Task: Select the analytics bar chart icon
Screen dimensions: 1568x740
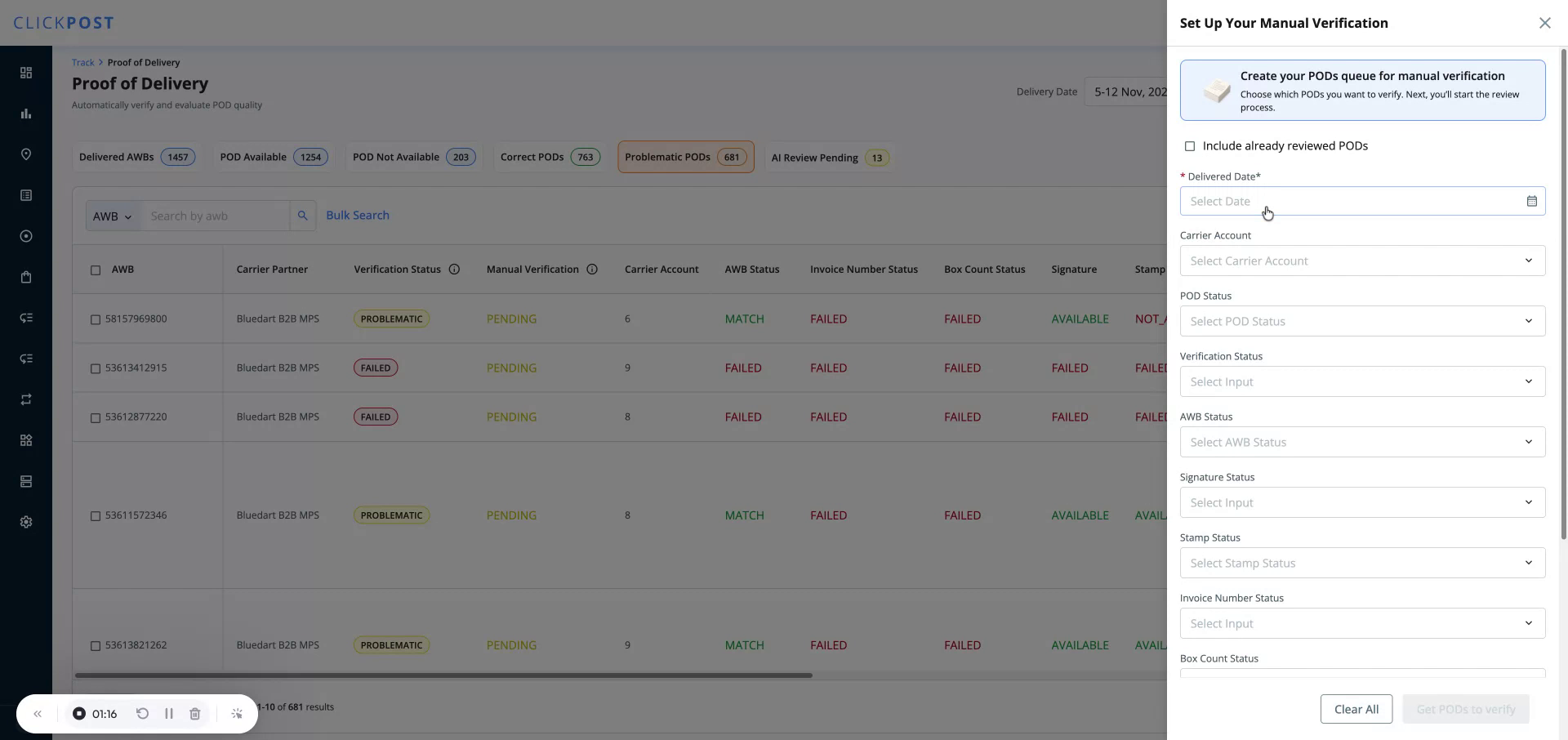Action: click(26, 113)
